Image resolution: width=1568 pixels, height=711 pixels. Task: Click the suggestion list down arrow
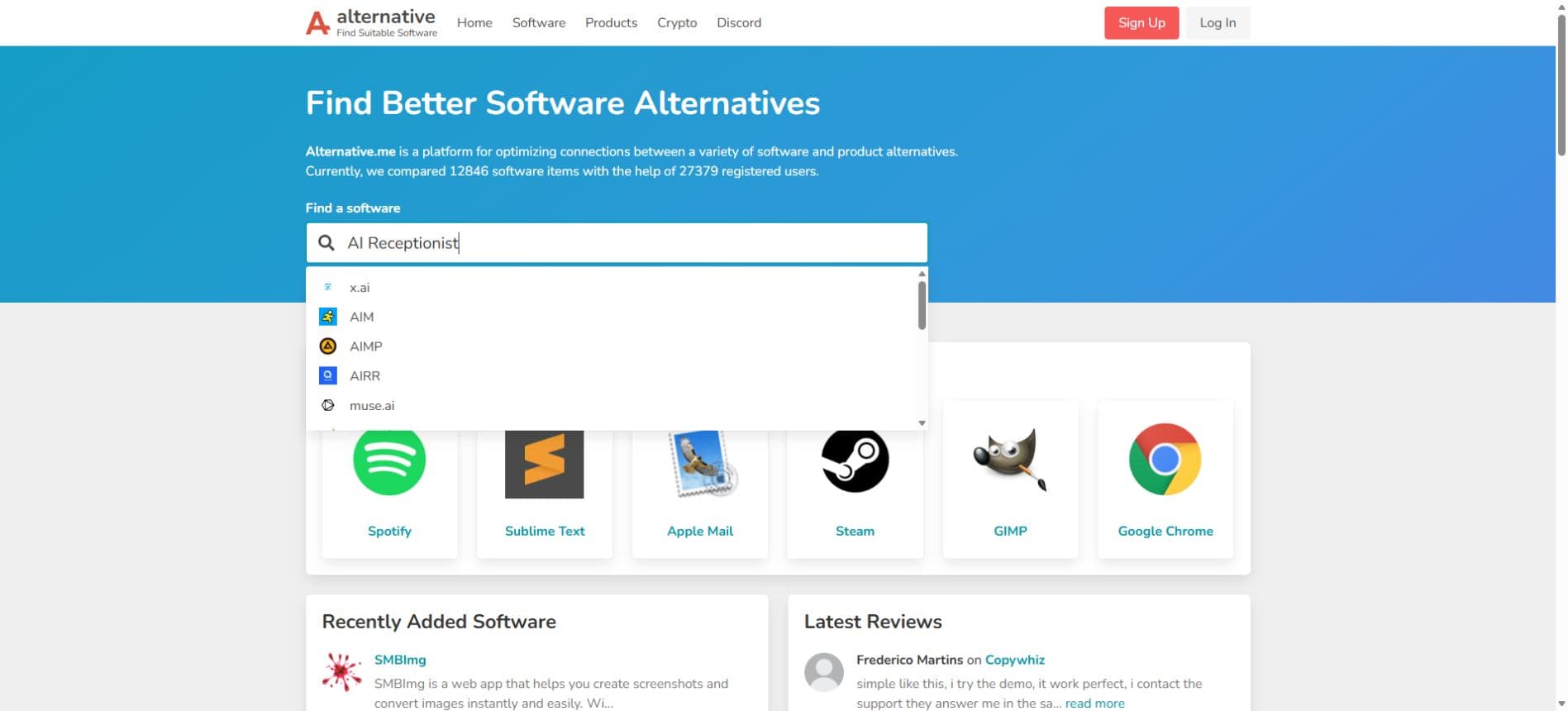pos(922,423)
